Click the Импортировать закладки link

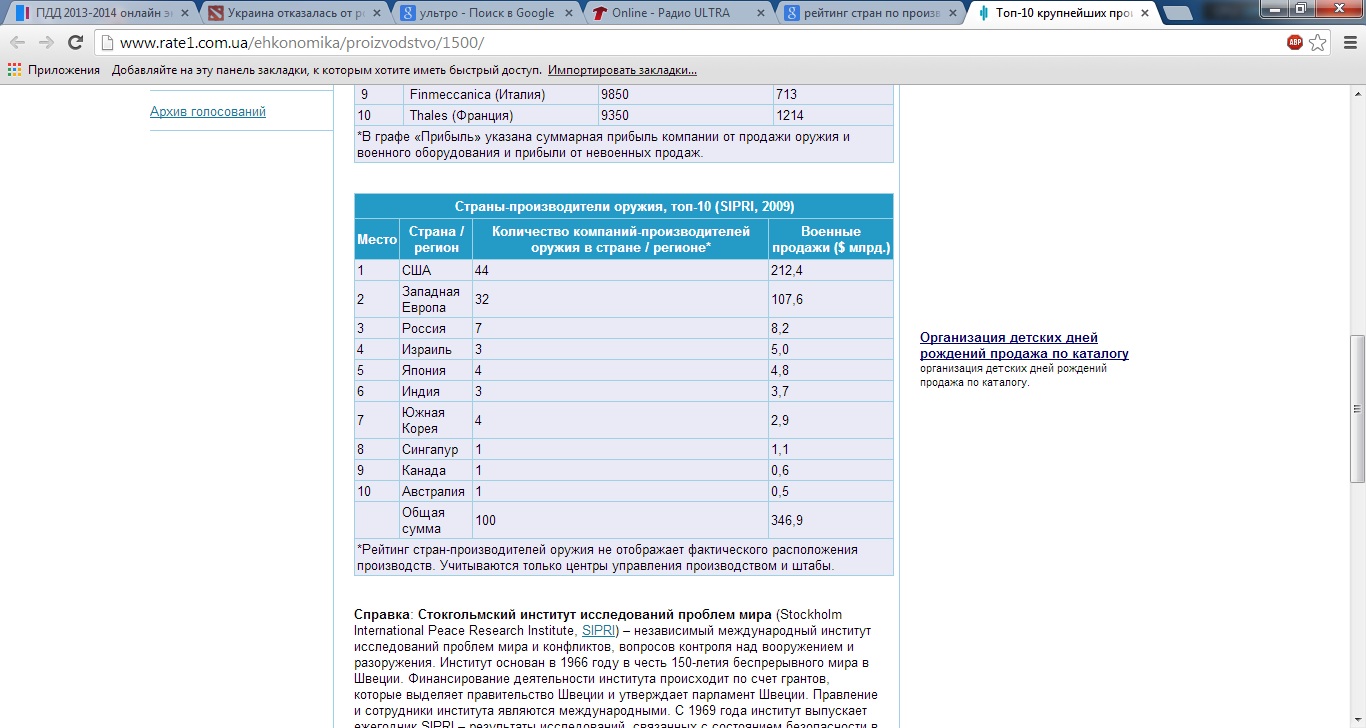(622, 70)
